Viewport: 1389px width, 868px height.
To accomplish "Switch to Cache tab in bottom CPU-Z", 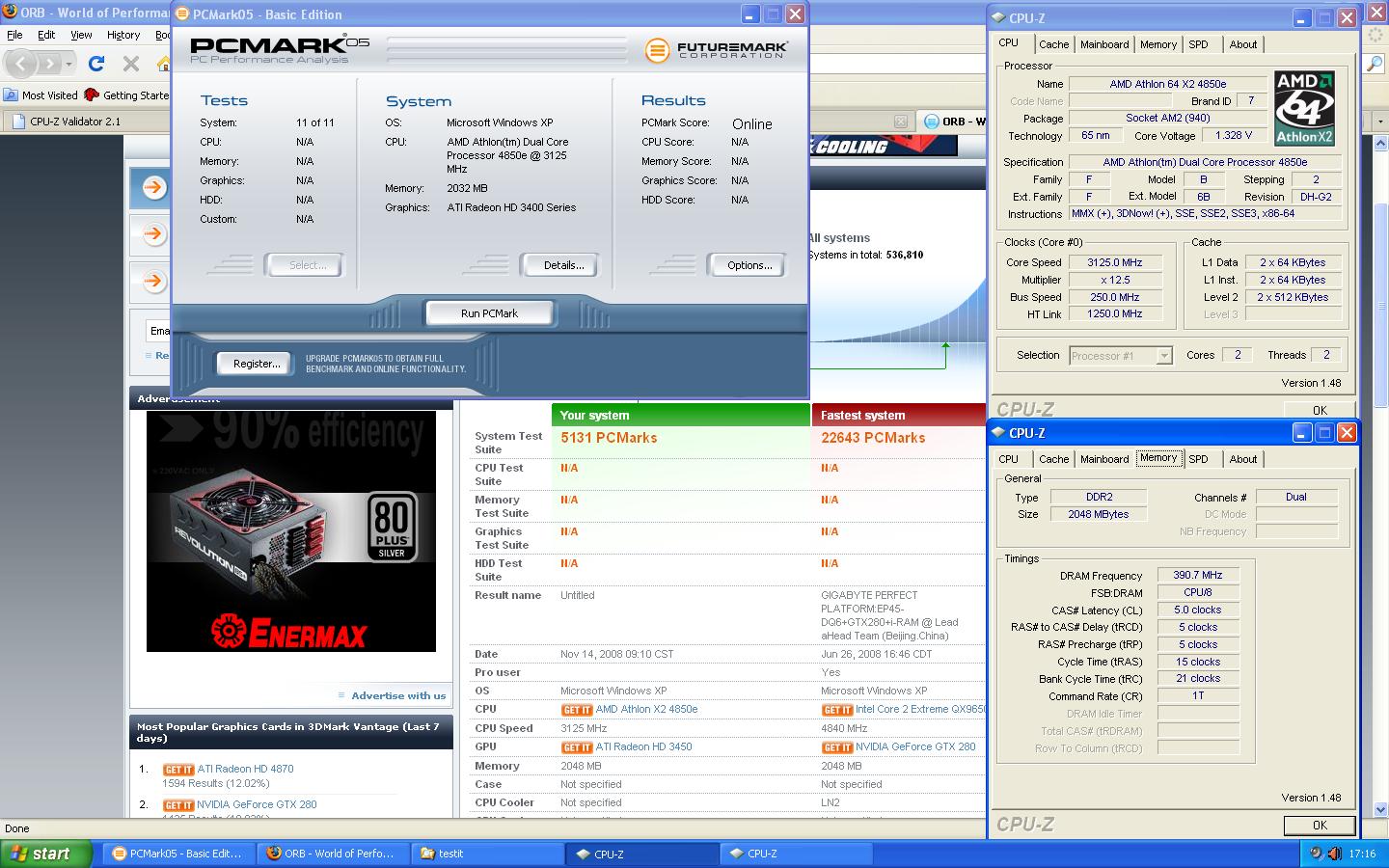I will (x=1053, y=459).
